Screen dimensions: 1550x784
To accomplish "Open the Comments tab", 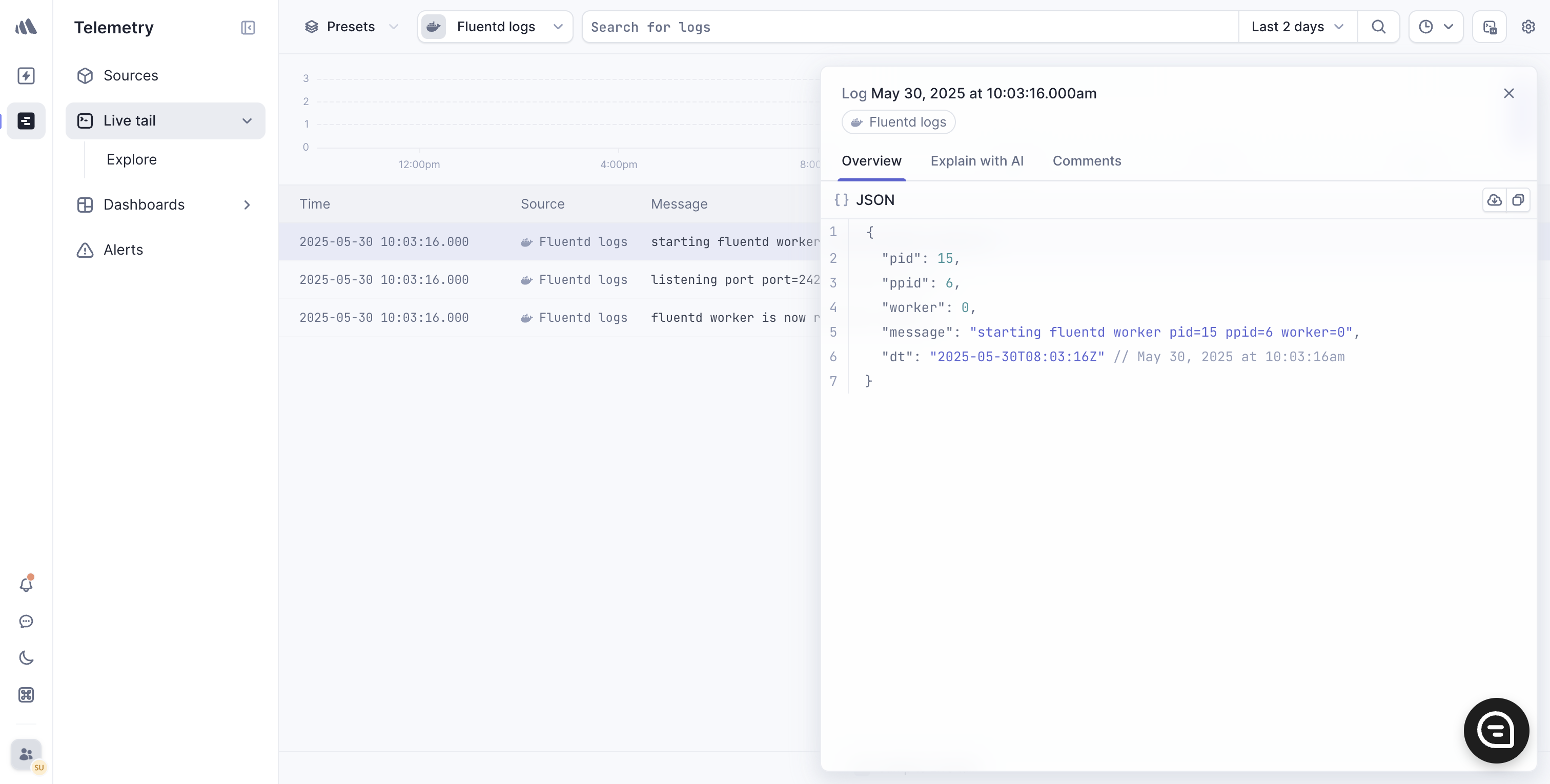I will tap(1087, 161).
